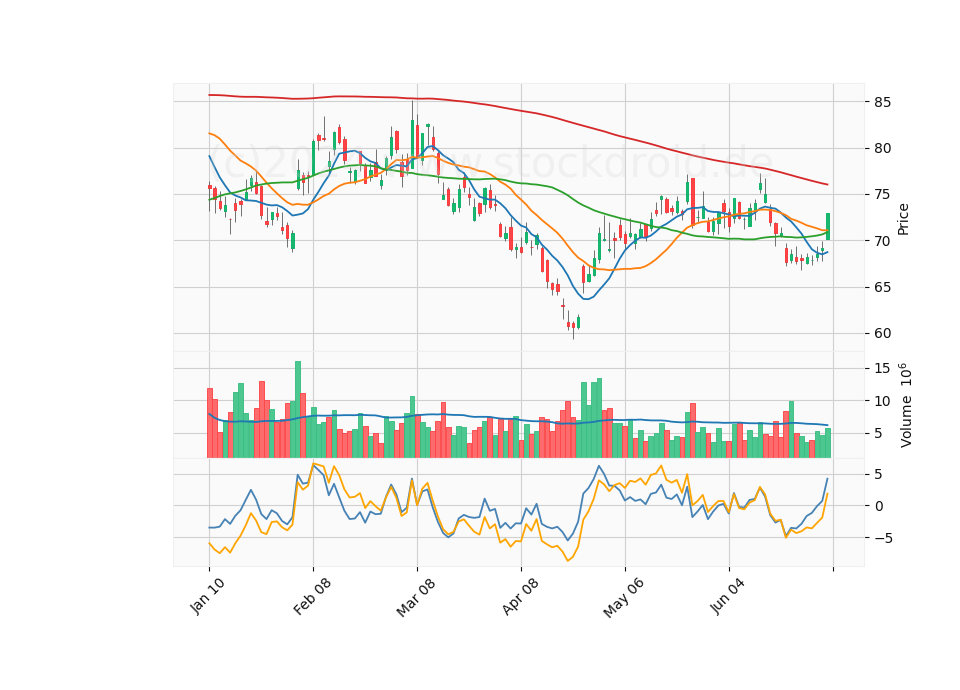960x690 pixels.
Task: Select the "Jun 04" date label
Action: [x=727, y=596]
